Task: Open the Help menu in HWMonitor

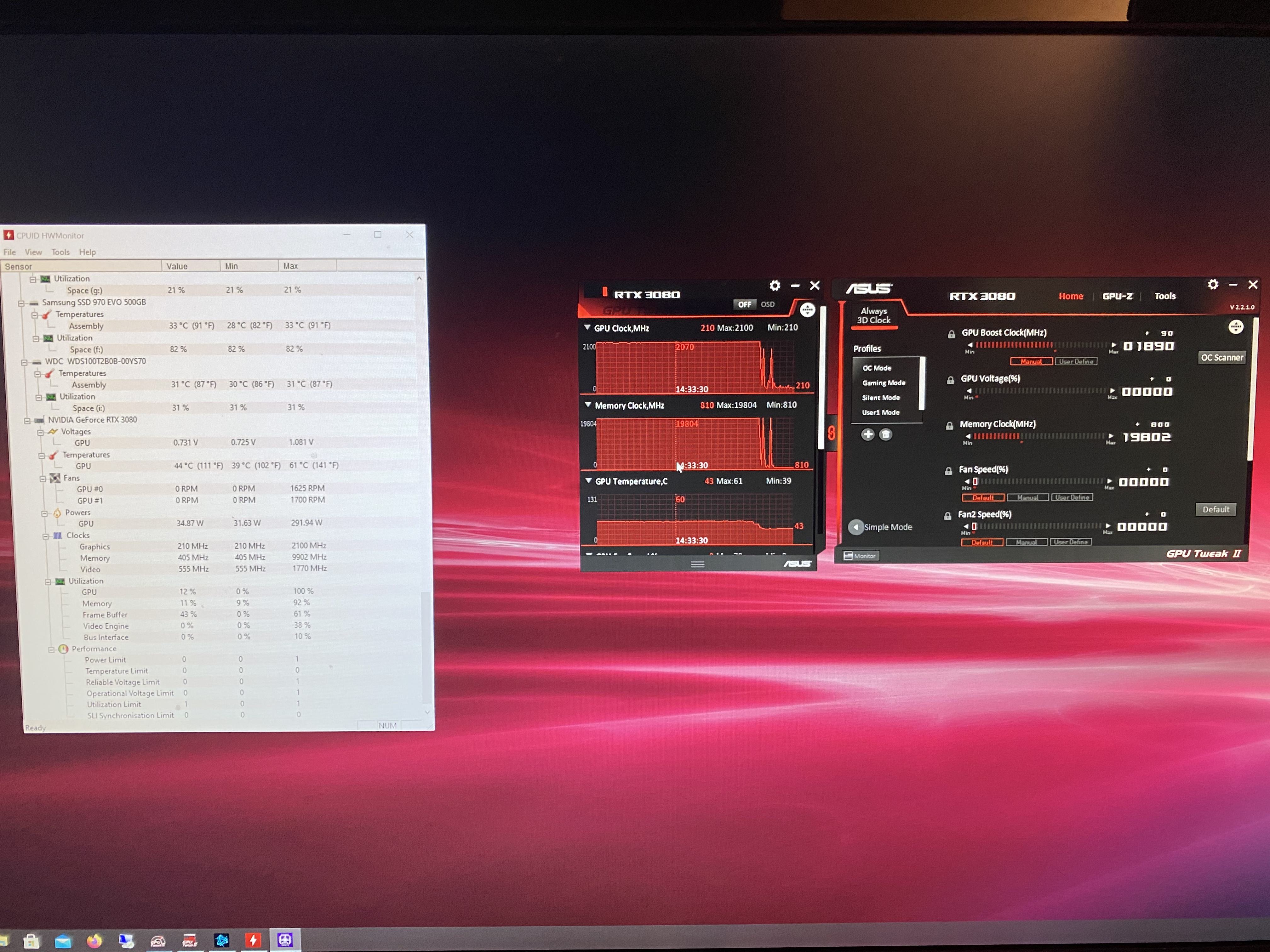Action: [x=87, y=252]
